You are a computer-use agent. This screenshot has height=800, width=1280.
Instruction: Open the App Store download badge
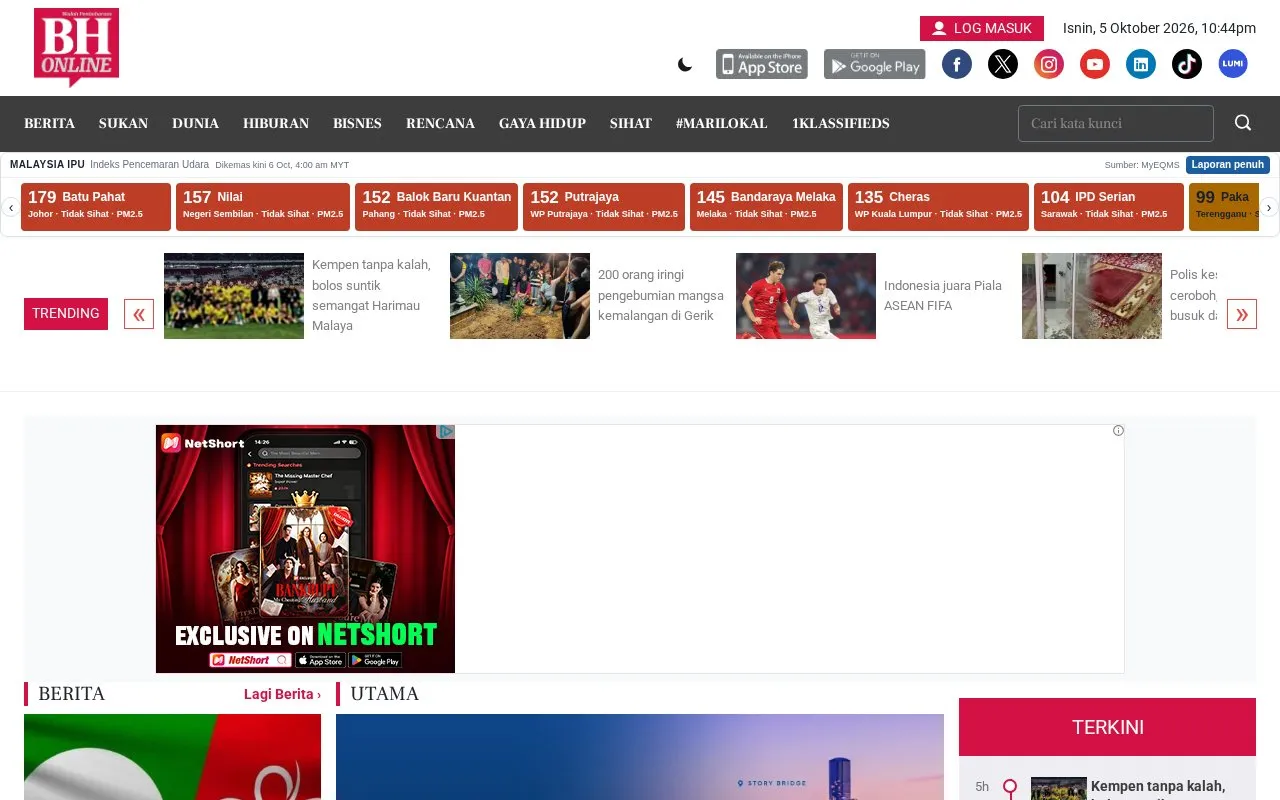(762, 64)
